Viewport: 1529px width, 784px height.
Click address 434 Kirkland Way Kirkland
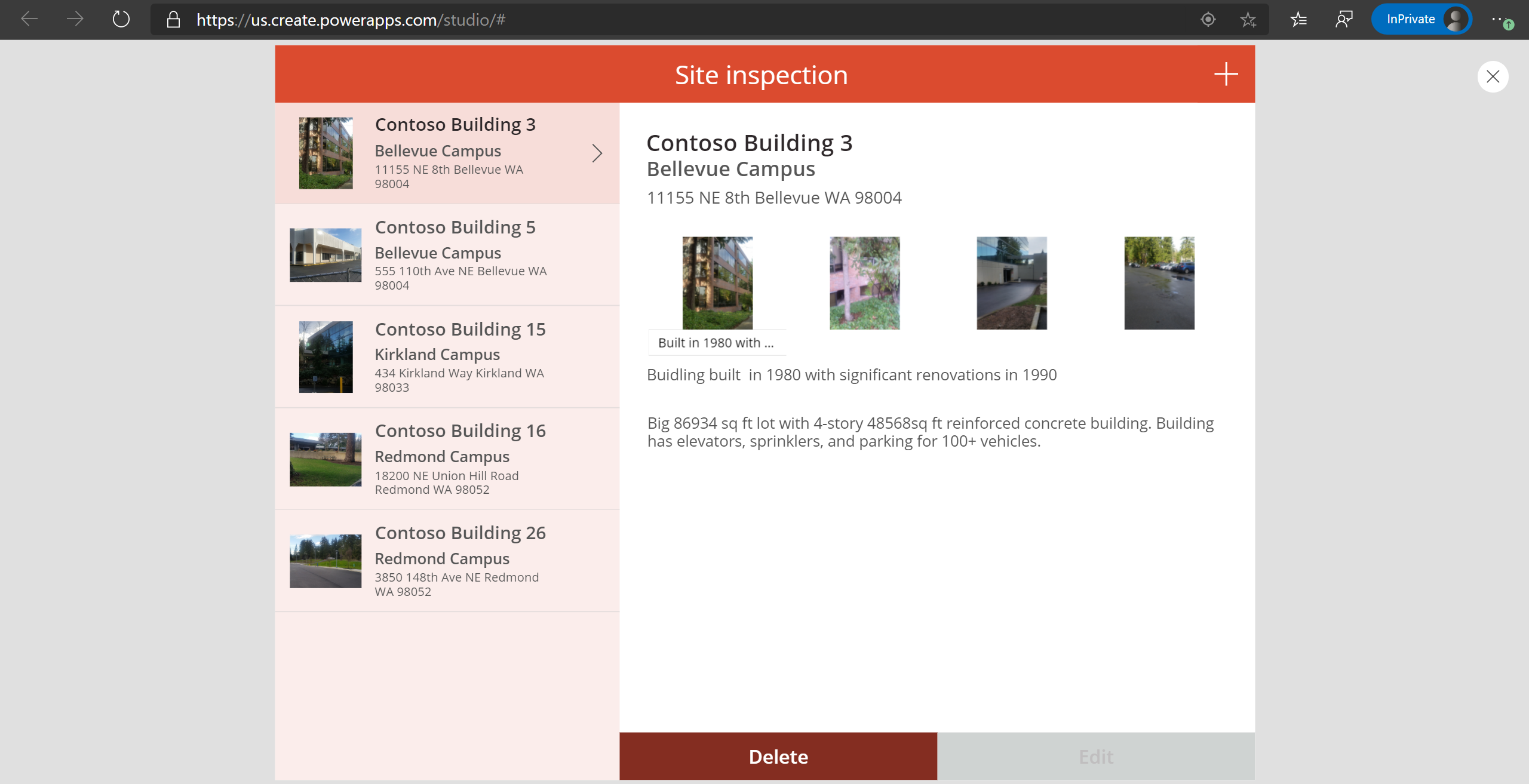[x=459, y=380]
